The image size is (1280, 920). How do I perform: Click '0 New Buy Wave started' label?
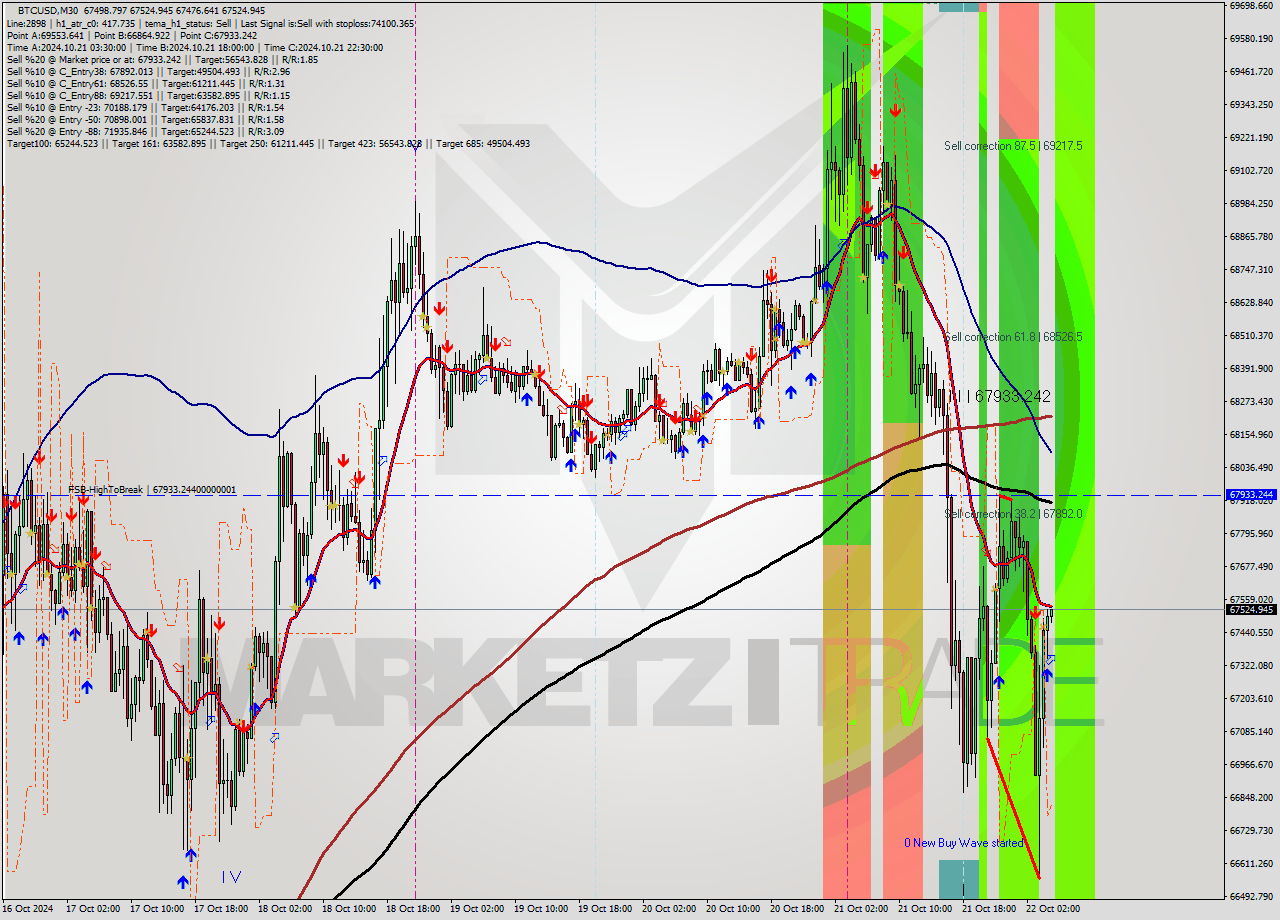(x=964, y=843)
